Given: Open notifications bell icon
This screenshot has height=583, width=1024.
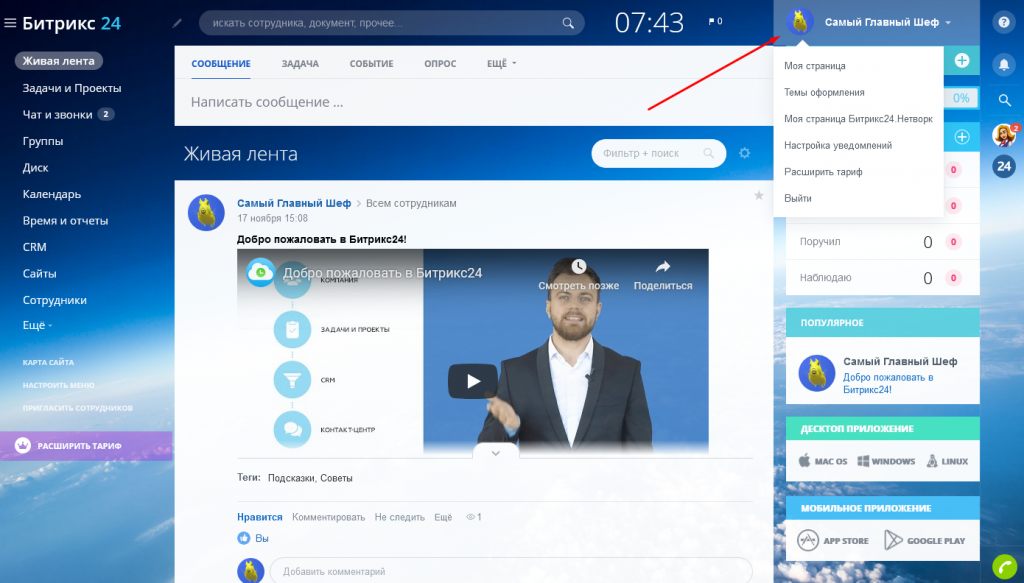Looking at the screenshot, I should click(1004, 64).
